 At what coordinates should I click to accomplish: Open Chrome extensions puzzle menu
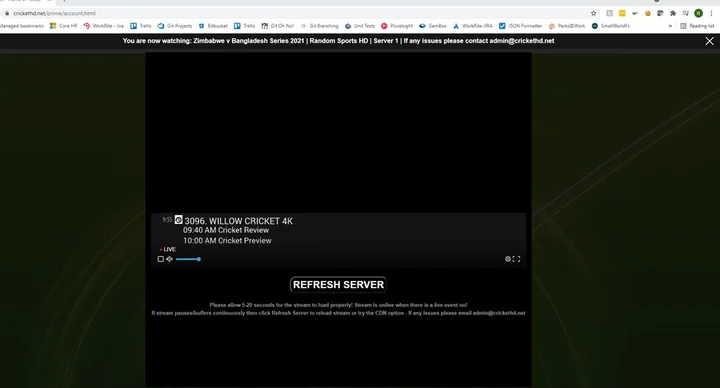(x=673, y=13)
